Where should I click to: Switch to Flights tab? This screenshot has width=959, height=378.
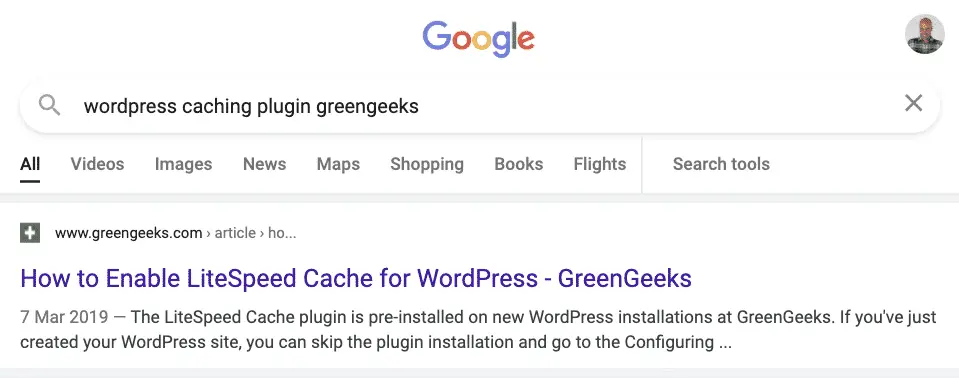[x=600, y=164]
